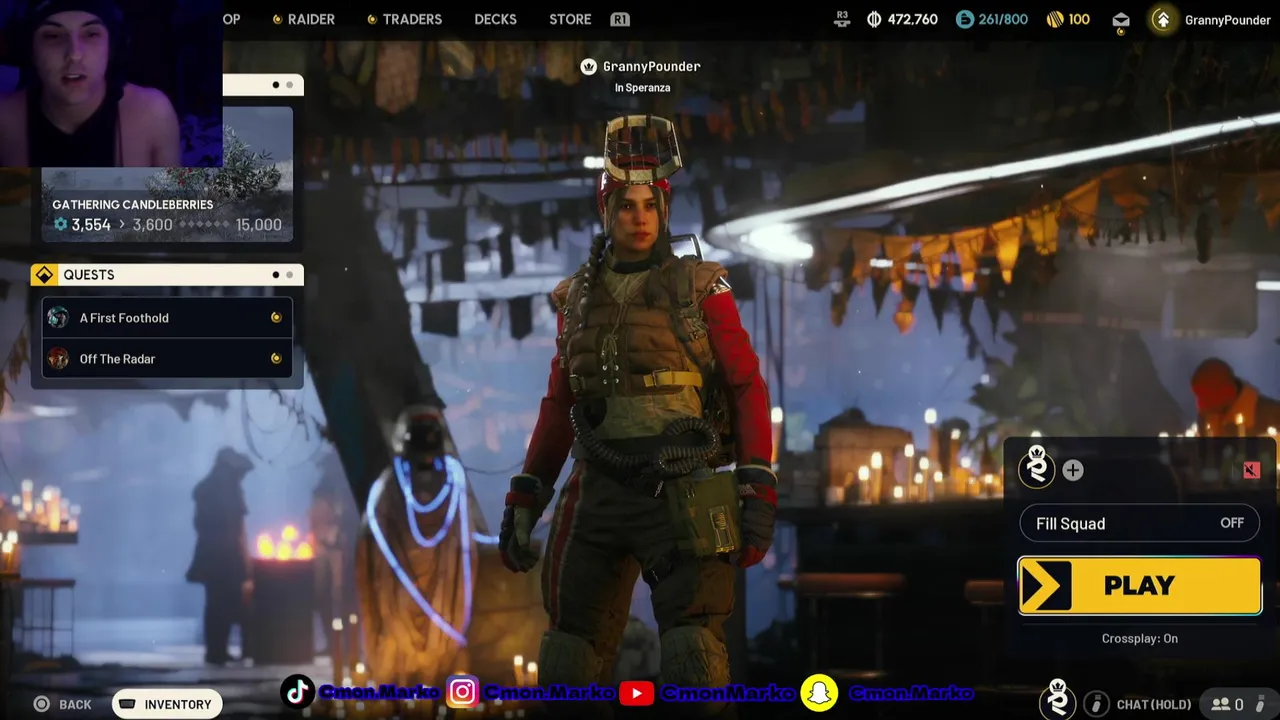Viewport: 1280px width, 720px height.
Task: Go back with the Back button
Action: [x=63, y=704]
